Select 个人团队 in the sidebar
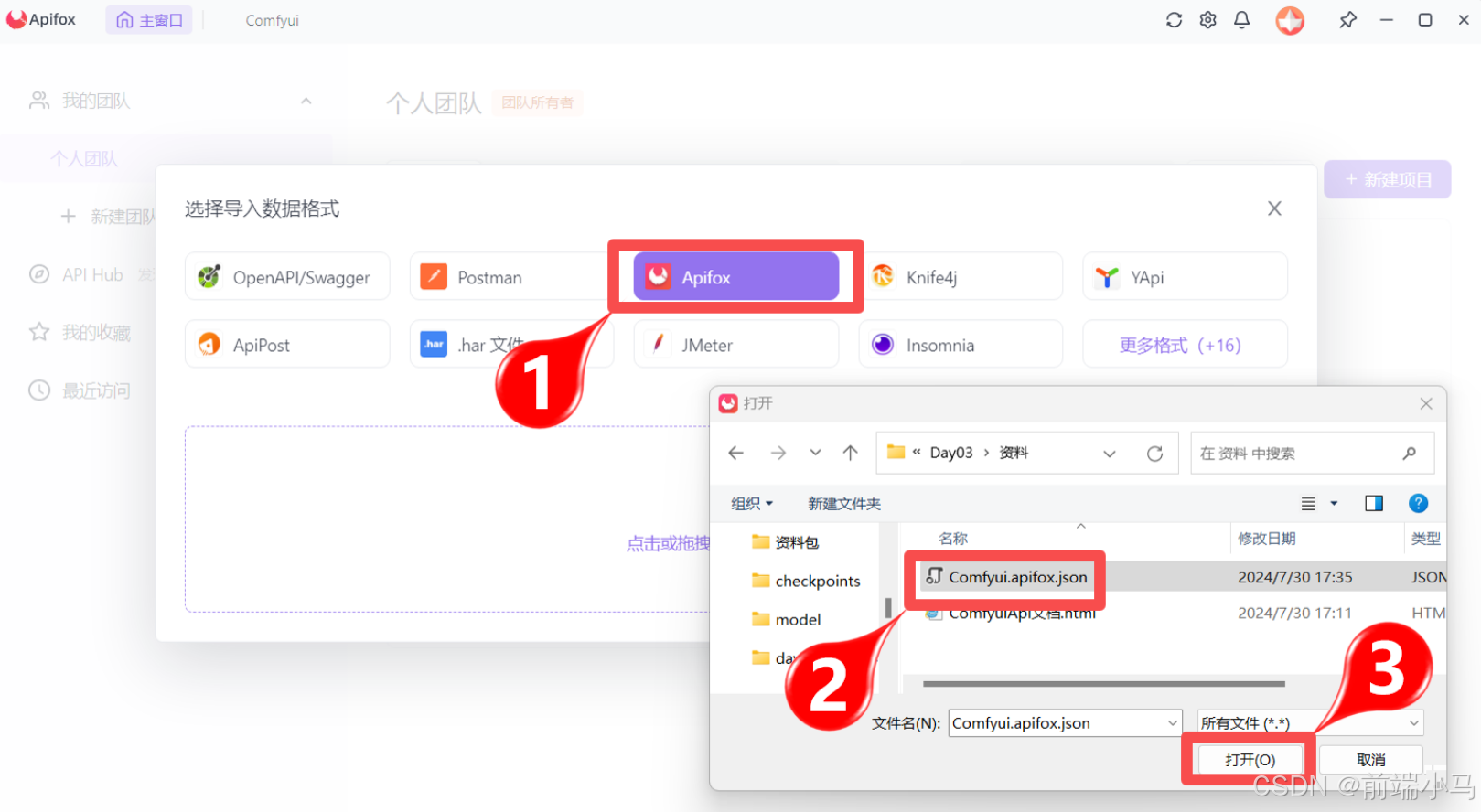The width and height of the screenshot is (1481, 812). 84,159
